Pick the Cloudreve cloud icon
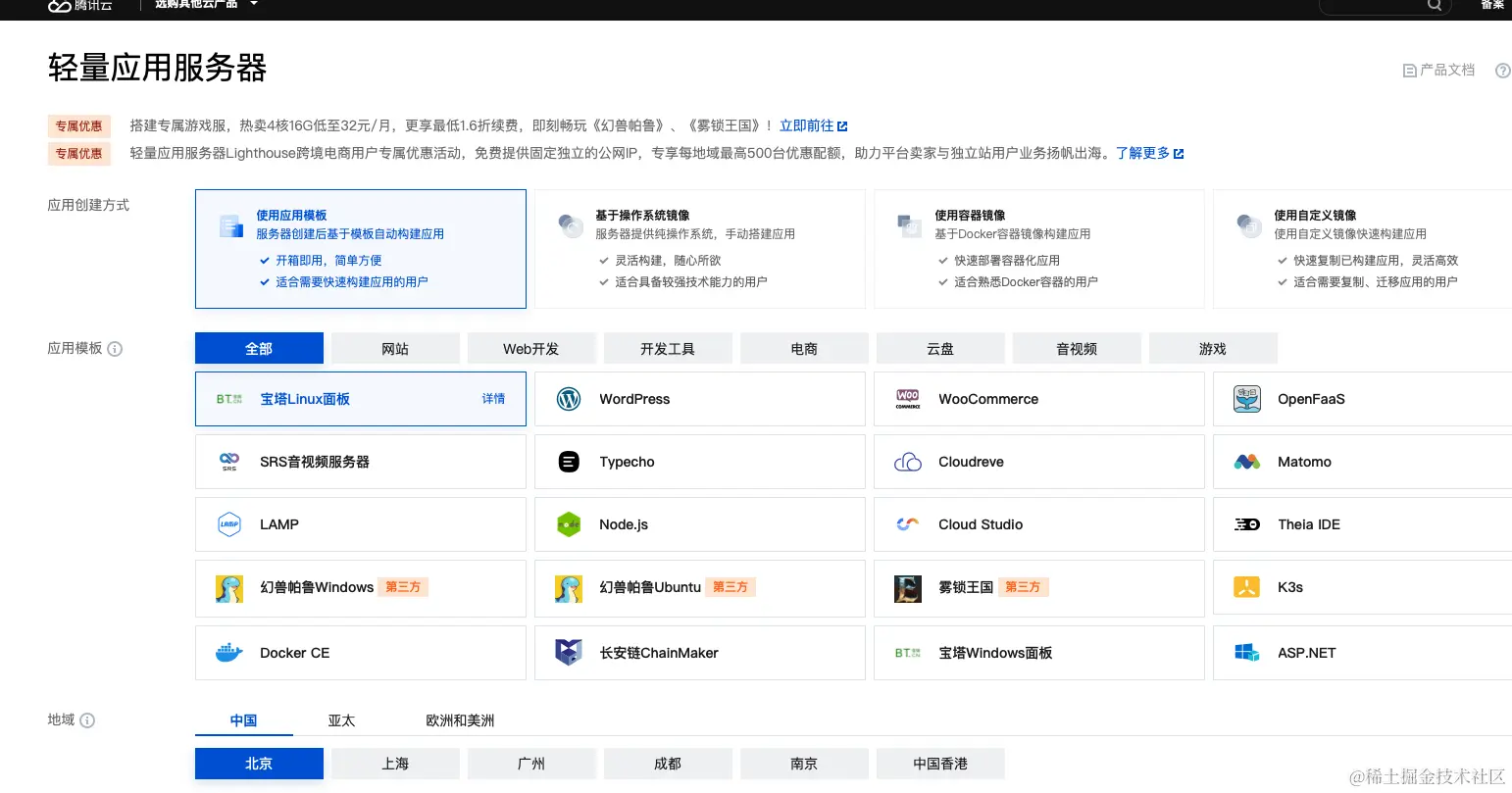The width and height of the screenshot is (1512, 793). (x=908, y=462)
